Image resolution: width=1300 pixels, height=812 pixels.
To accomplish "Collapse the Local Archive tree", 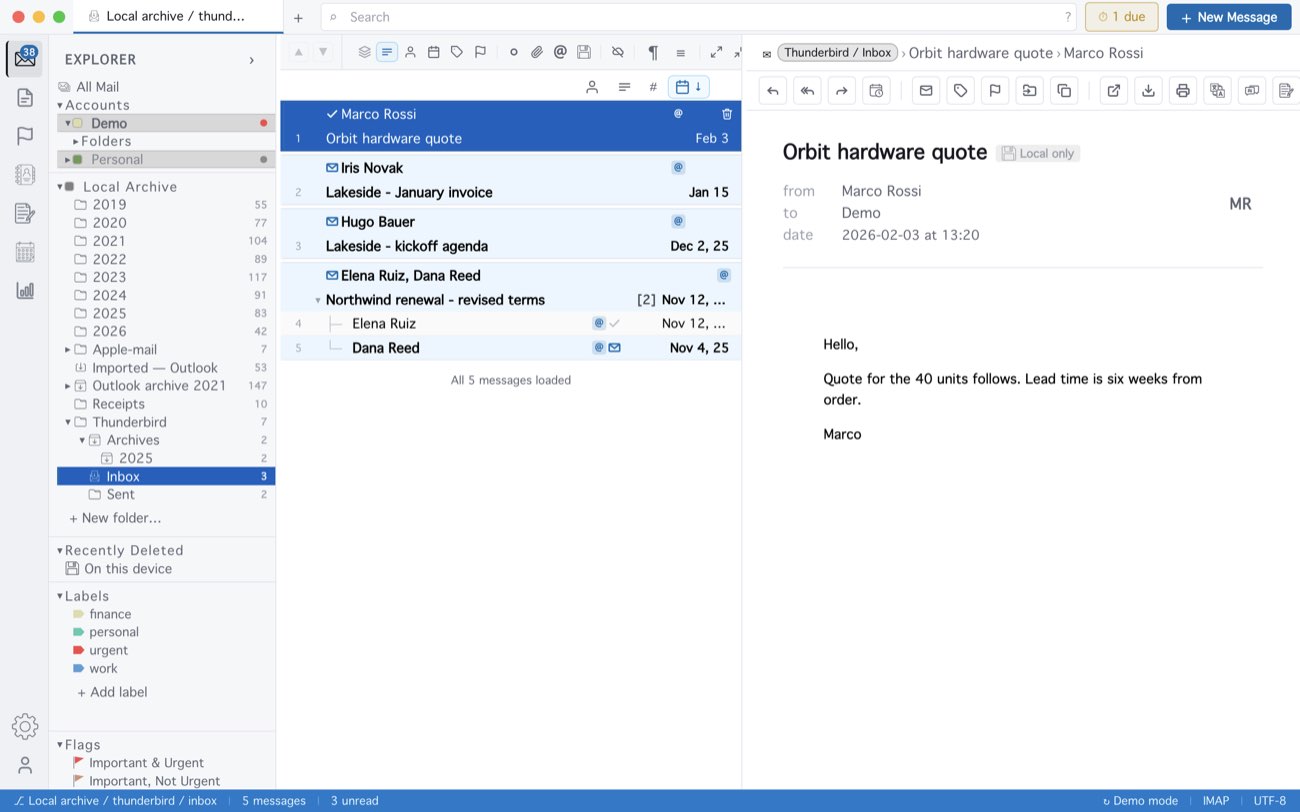I will pos(60,187).
